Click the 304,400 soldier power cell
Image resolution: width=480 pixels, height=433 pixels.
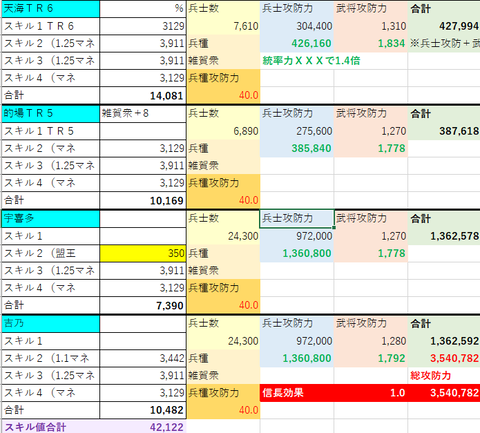(x=297, y=26)
